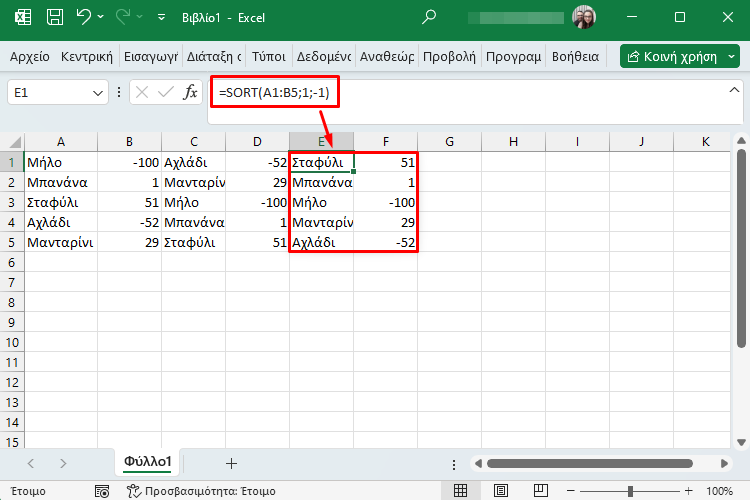750x500 pixels.
Task: Click the vertical scrollbar thumb
Action: pyautogui.click(x=741, y=248)
